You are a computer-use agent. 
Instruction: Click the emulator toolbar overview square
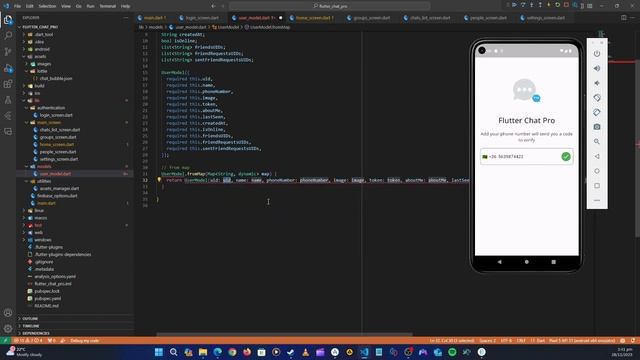tap(597, 186)
